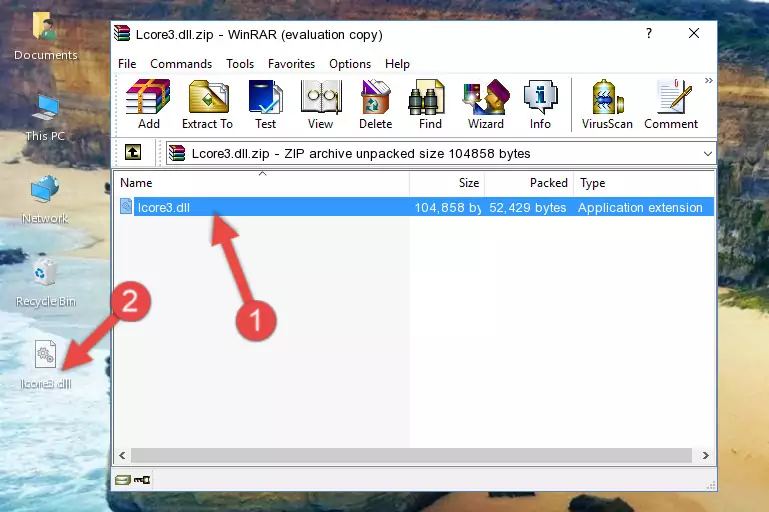
Task: Click the drive icon in status bar
Action: pyautogui.click(x=123, y=480)
